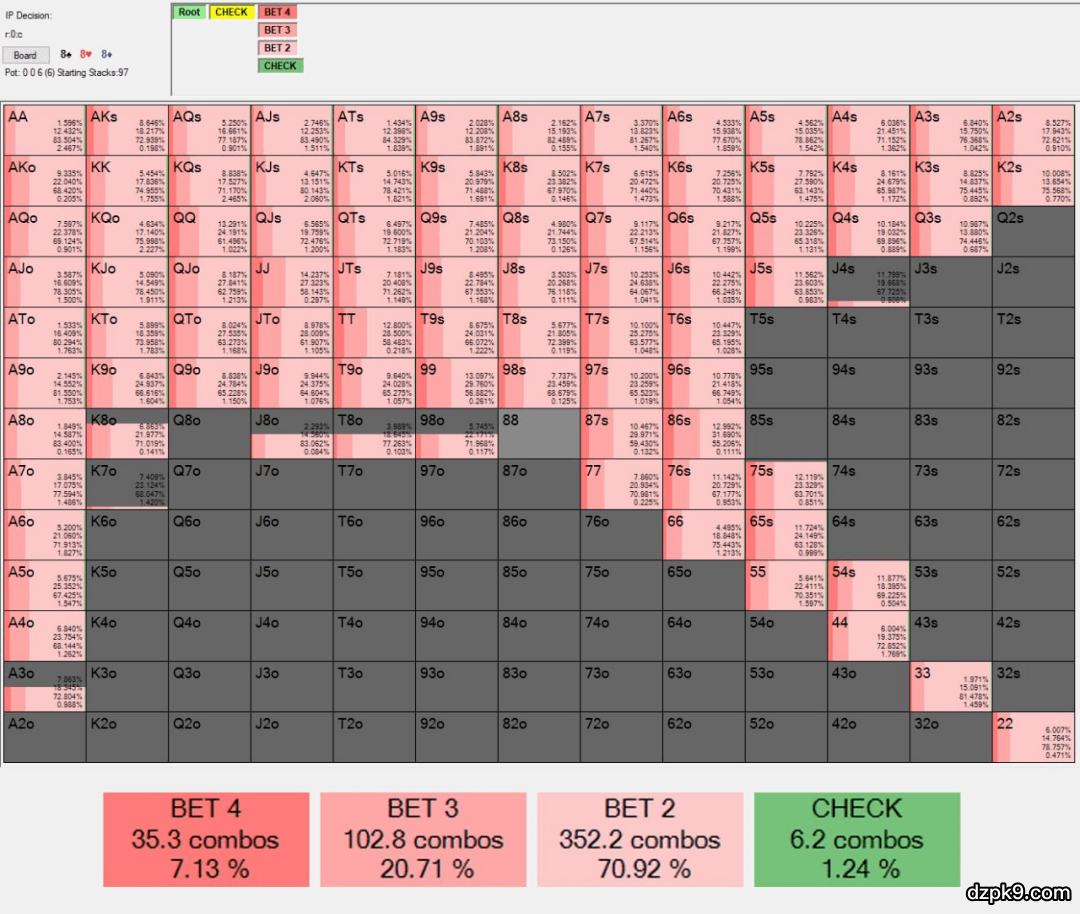This screenshot has height=914, width=1080.
Task: Click the 8 of hearts board card
Action: [86, 55]
